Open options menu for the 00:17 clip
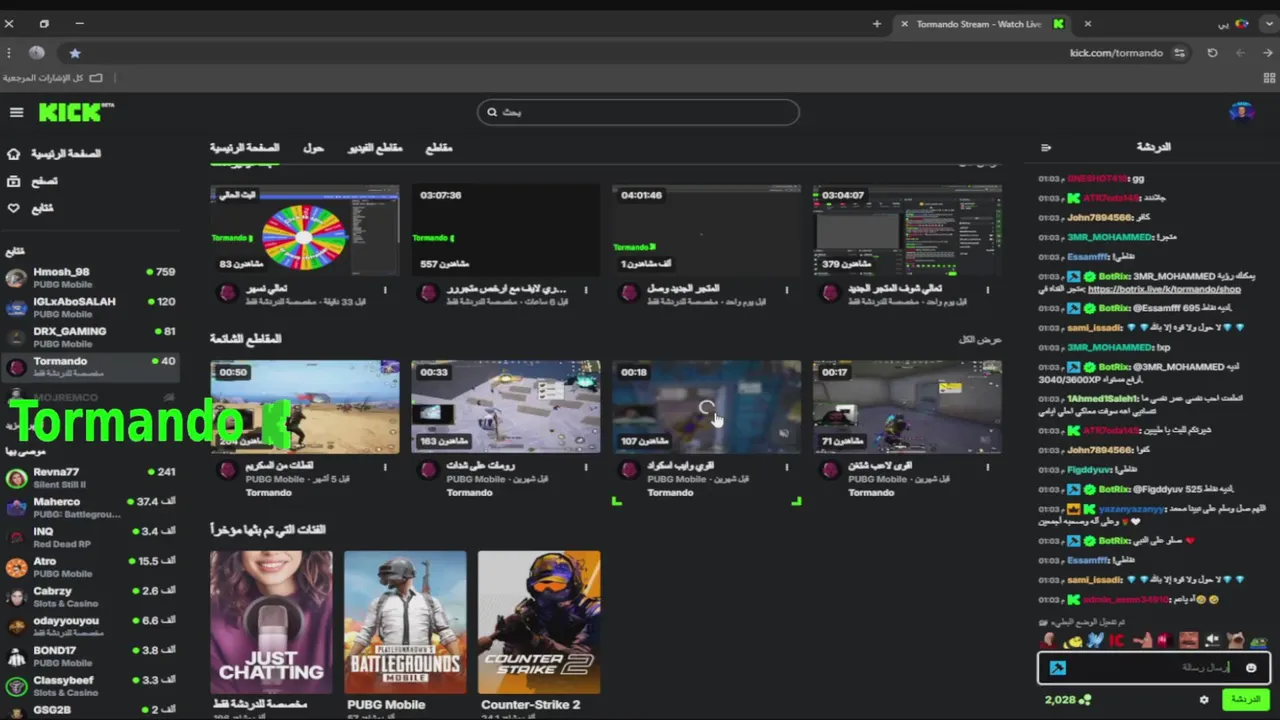This screenshot has height=720, width=1280. [988, 467]
